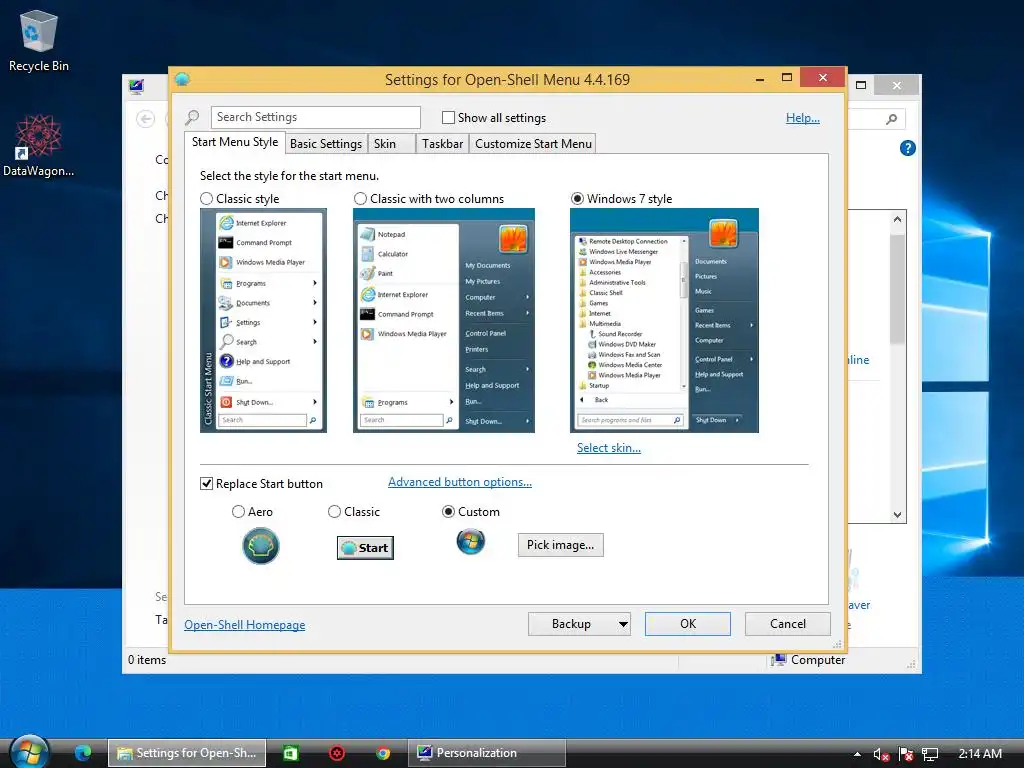Click the Computer icon in the status bar
The height and width of the screenshot is (768, 1024).
(x=778, y=660)
